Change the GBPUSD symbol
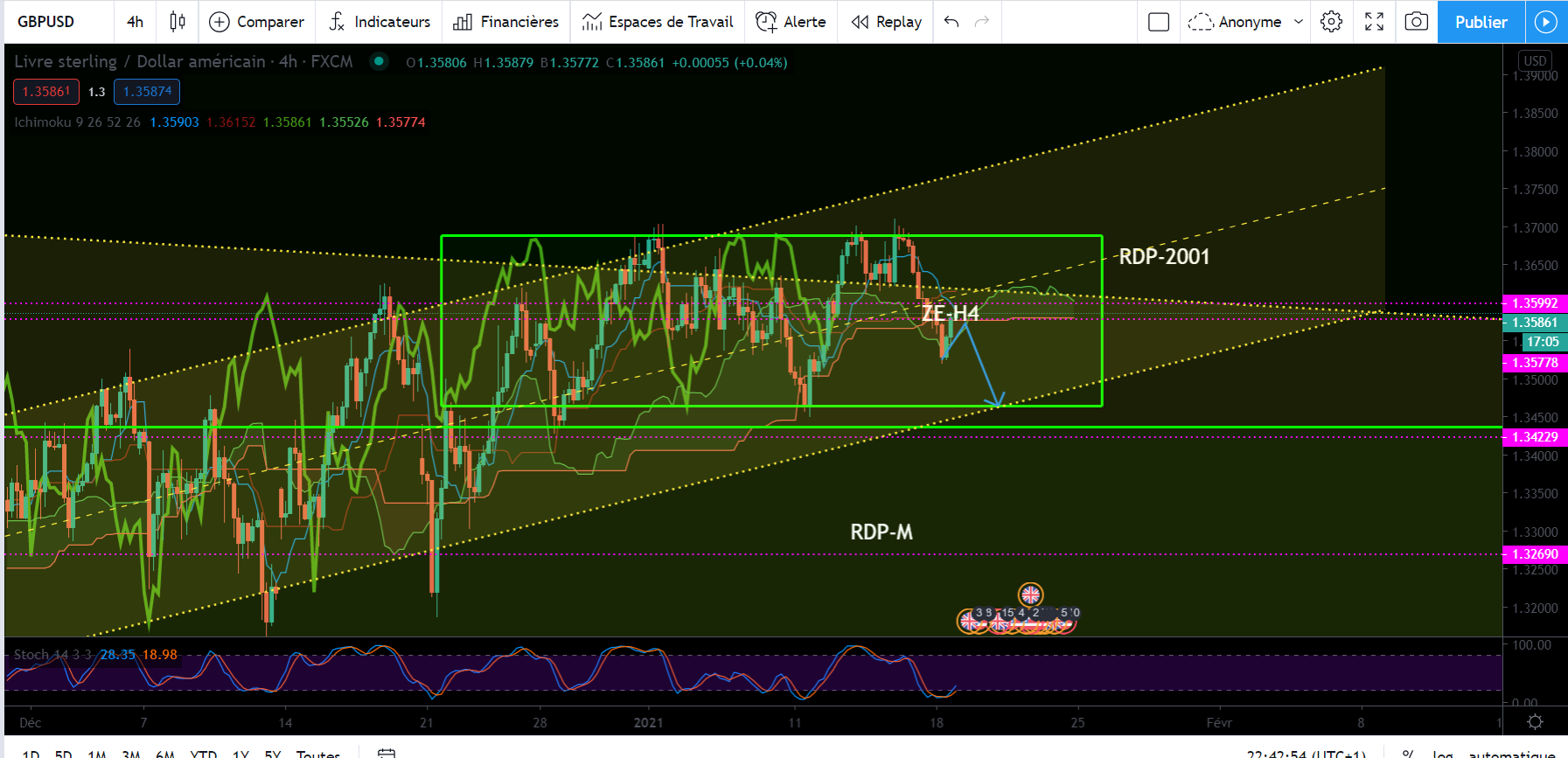The width and height of the screenshot is (1568, 758). pos(46,22)
